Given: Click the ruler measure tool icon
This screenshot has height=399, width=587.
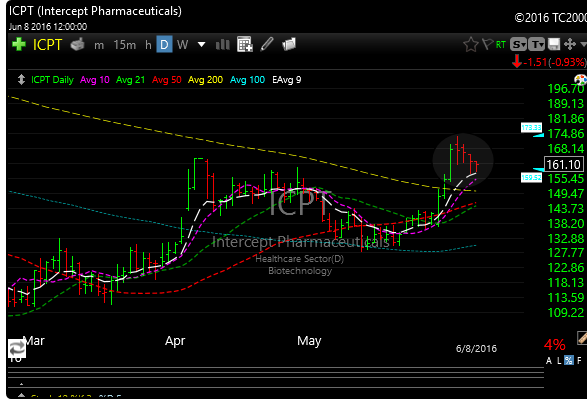Looking at the screenshot, I should click(x=582, y=338).
